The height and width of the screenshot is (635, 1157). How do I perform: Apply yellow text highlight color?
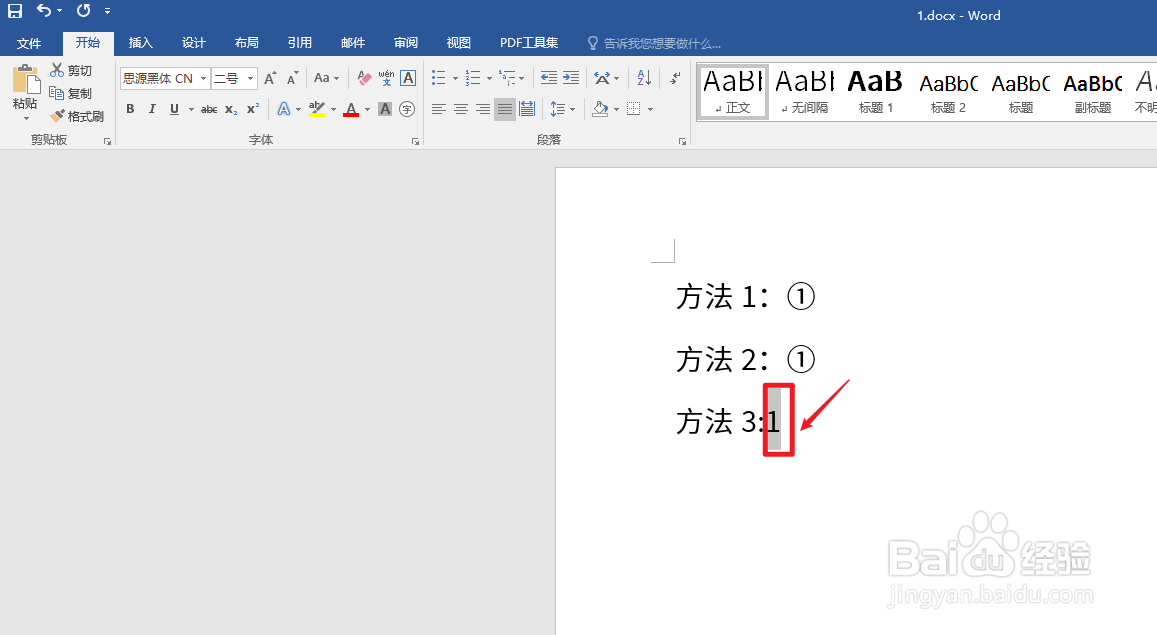coord(317,109)
